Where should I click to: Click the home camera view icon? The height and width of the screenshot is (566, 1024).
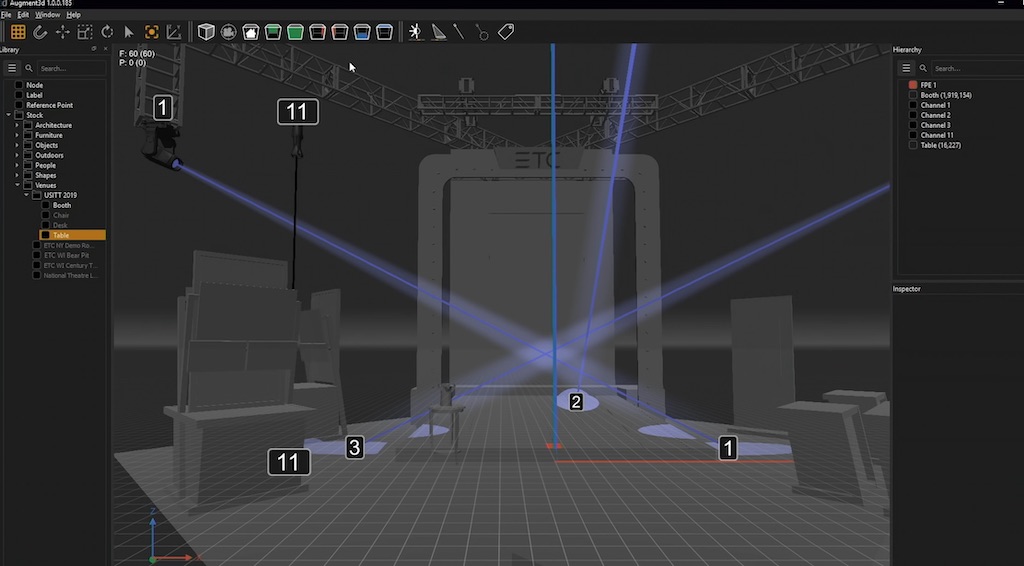251,32
